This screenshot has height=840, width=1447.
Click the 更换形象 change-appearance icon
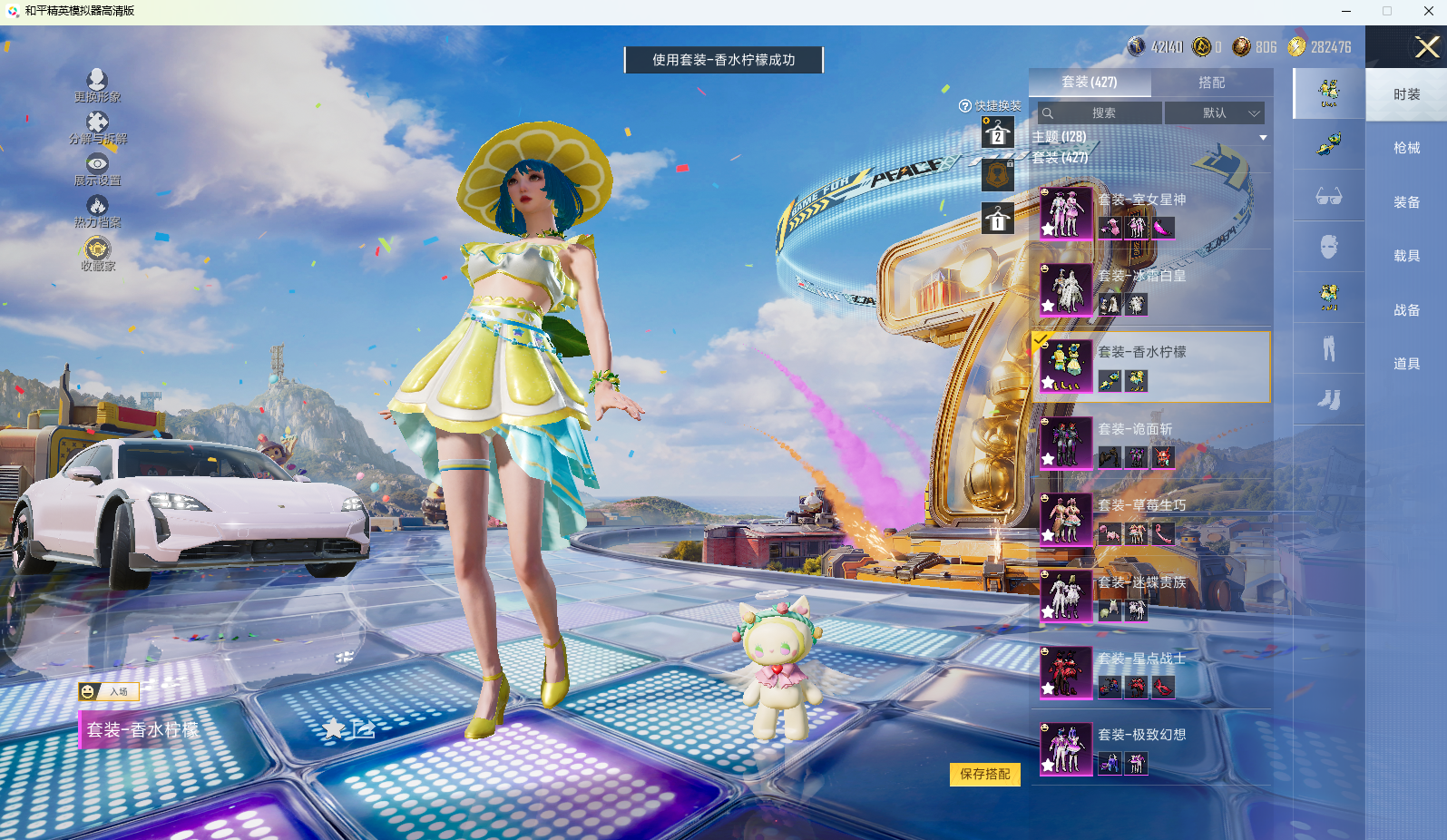click(97, 80)
